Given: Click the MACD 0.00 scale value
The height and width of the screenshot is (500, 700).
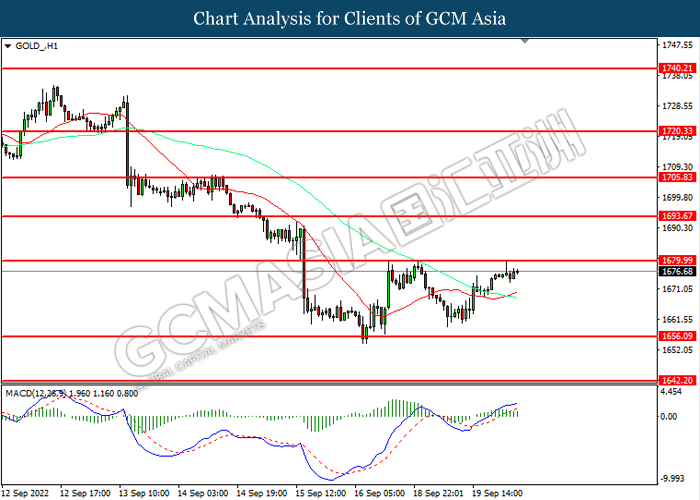Looking at the screenshot, I should (x=669, y=417).
